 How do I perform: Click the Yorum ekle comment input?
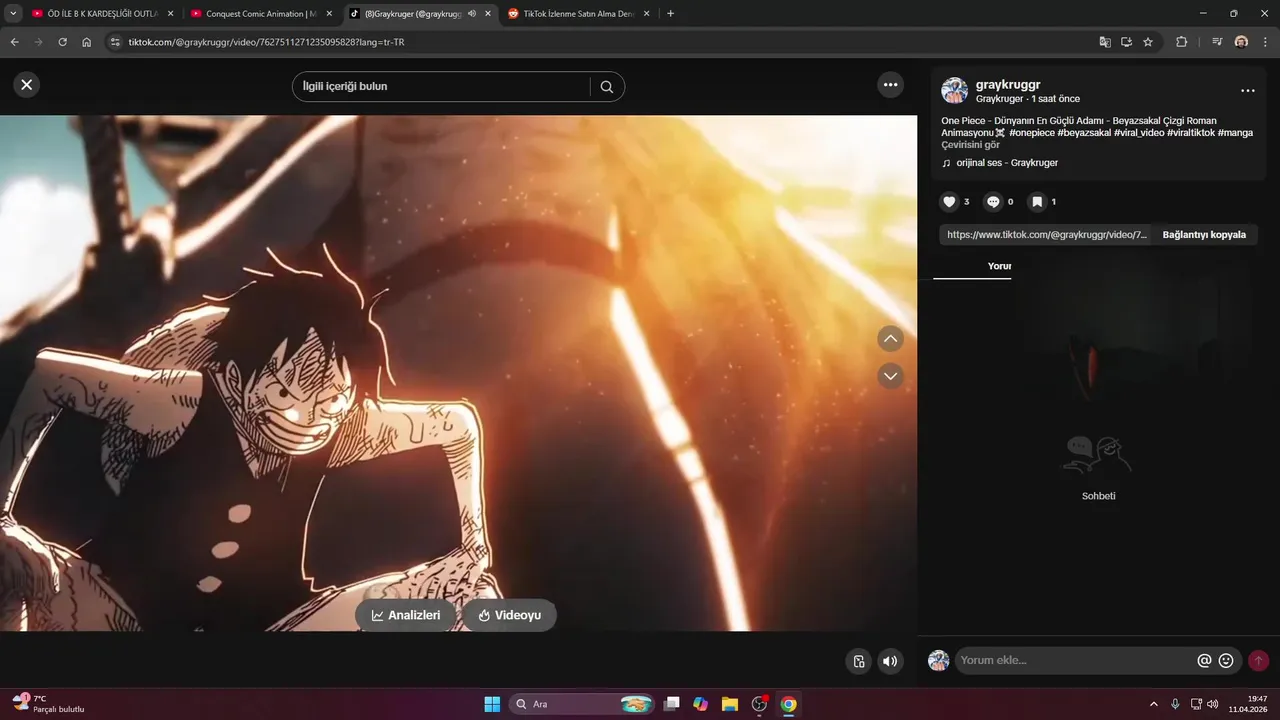1075,660
